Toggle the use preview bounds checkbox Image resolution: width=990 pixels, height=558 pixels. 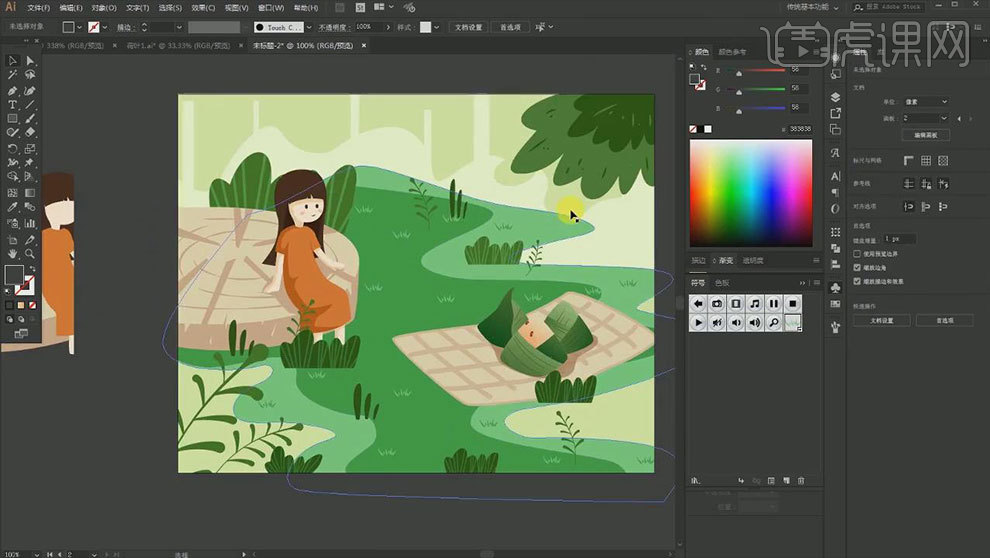click(x=857, y=254)
